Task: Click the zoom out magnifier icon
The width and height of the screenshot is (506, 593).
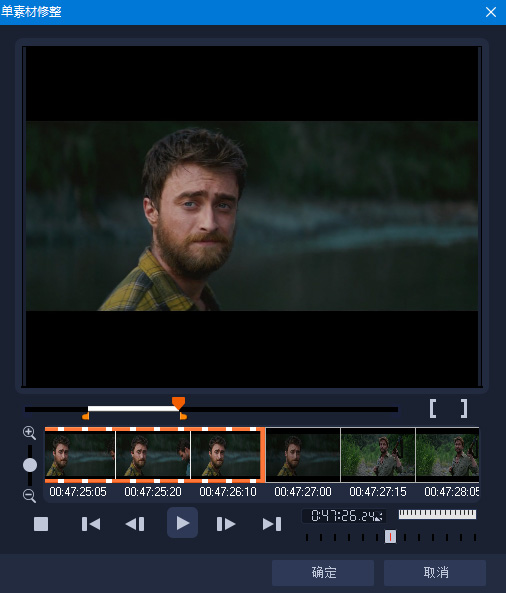Action: (x=29, y=495)
